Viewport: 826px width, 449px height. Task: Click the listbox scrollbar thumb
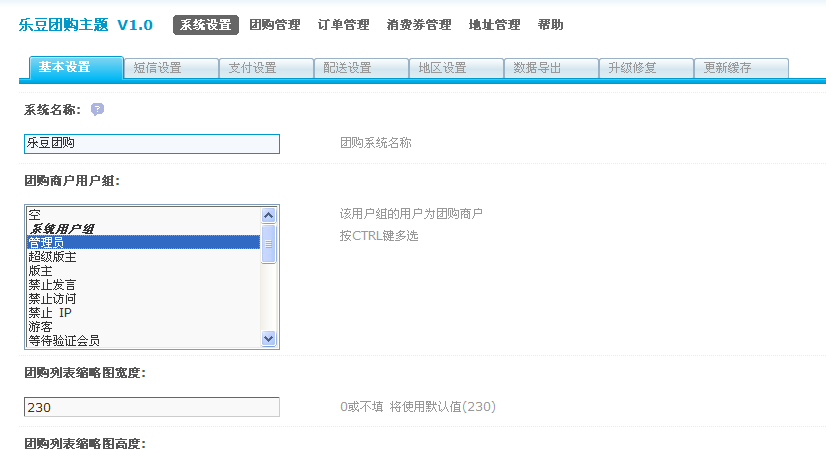(269, 243)
